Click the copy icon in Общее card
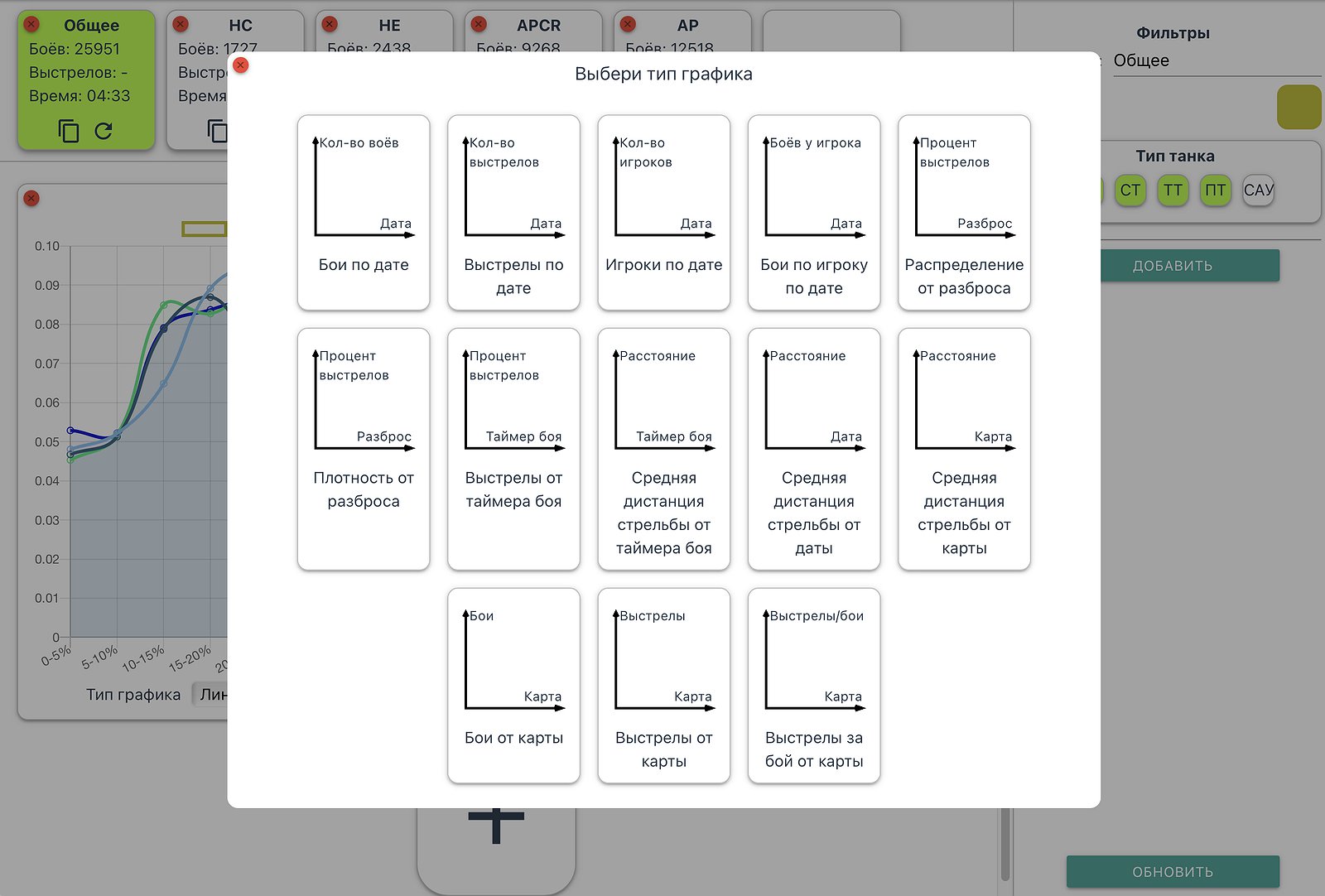 pos(69,131)
